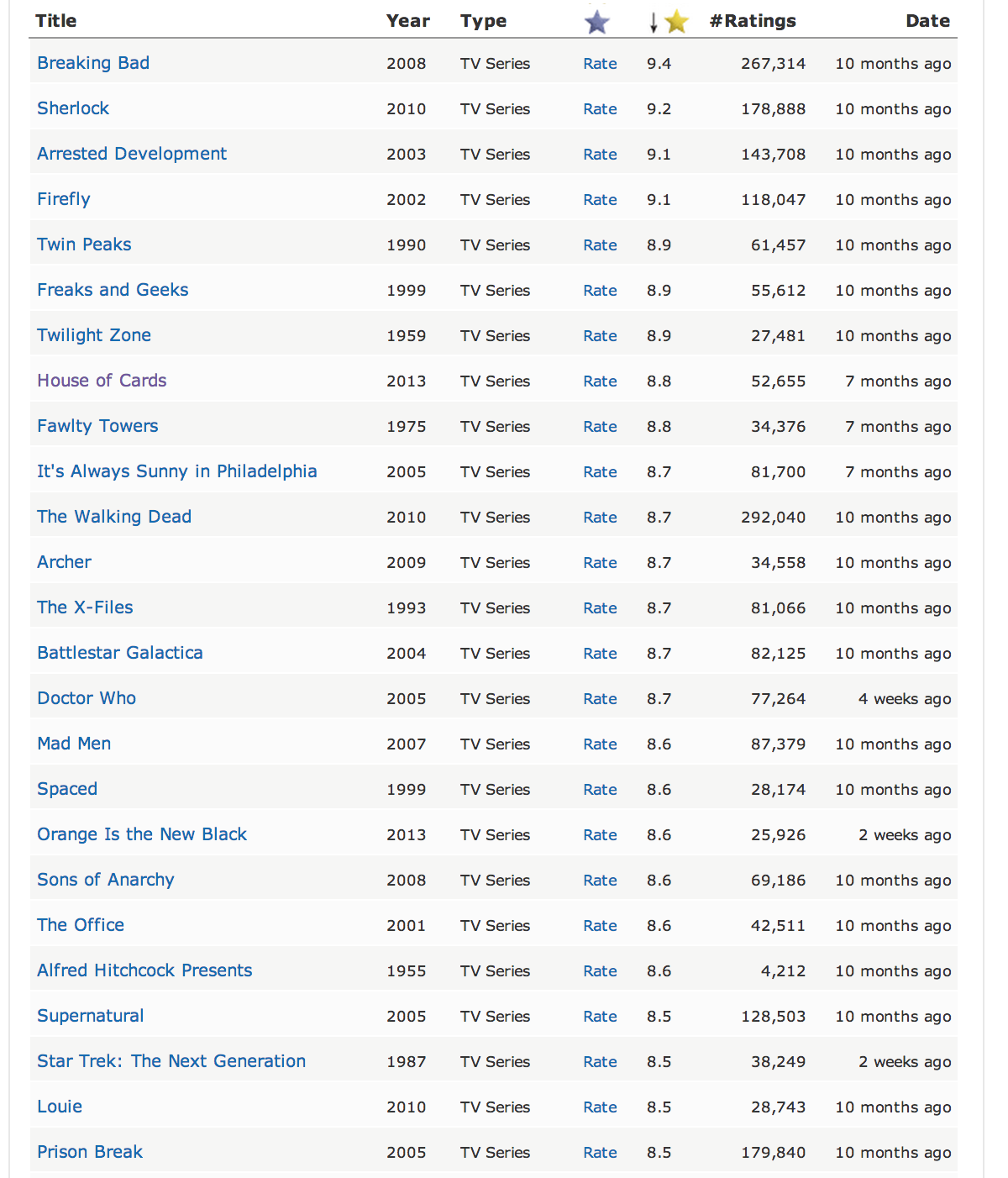Rate Alfred Hitchcock Presents
The height and width of the screenshot is (1178, 1008).
tap(600, 971)
